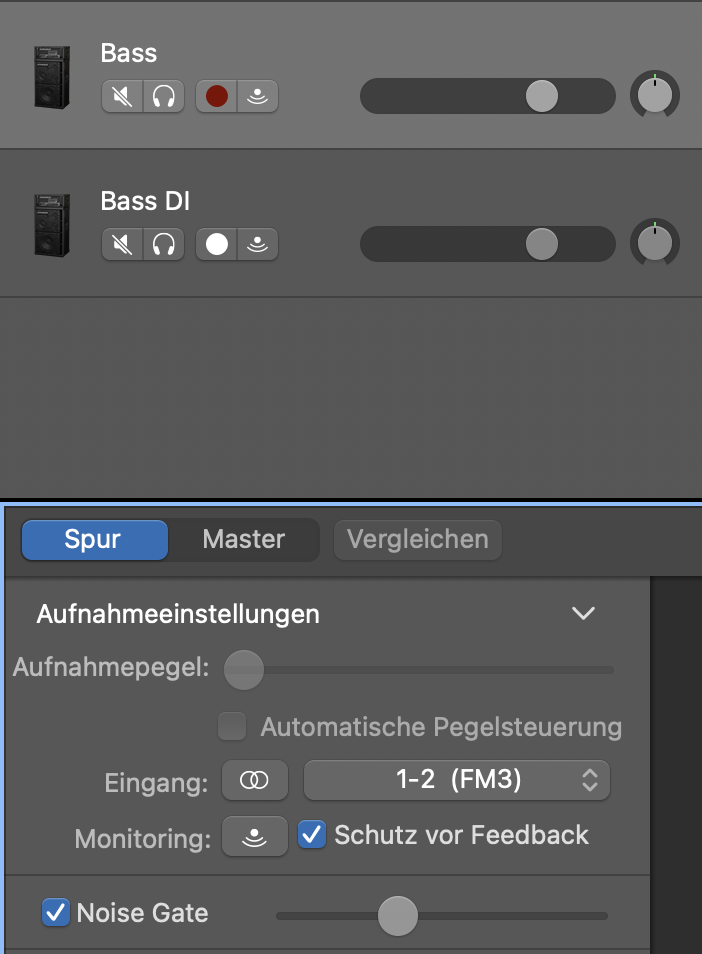Disable the Noise Gate checkbox
This screenshot has height=954, width=702.
pyautogui.click(x=56, y=912)
